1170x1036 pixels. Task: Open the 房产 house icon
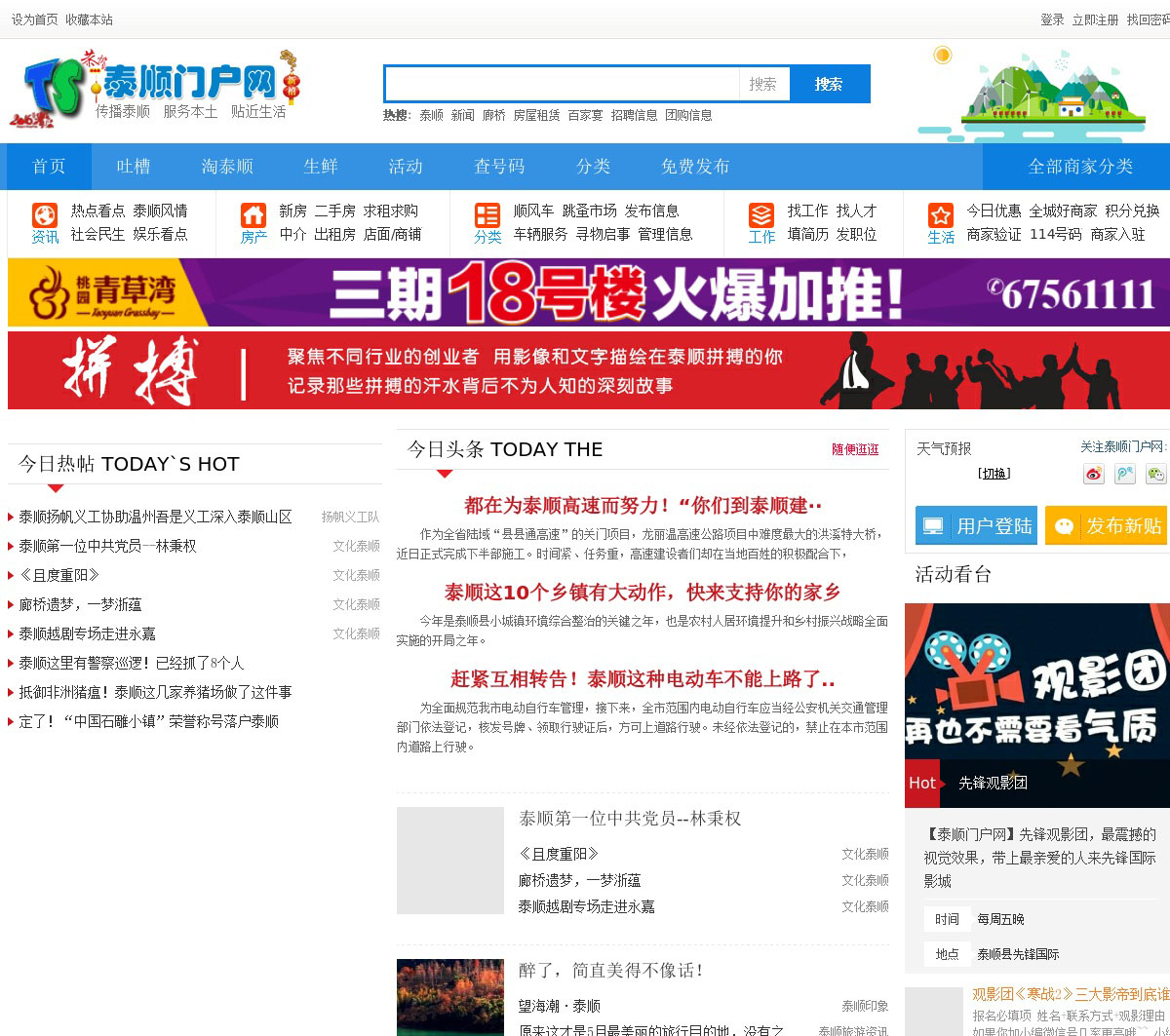253,214
